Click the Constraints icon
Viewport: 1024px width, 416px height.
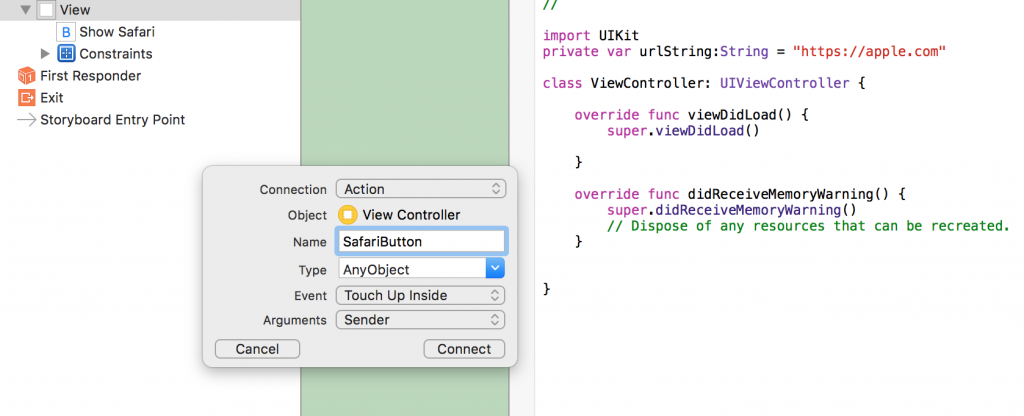(x=66, y=54)
